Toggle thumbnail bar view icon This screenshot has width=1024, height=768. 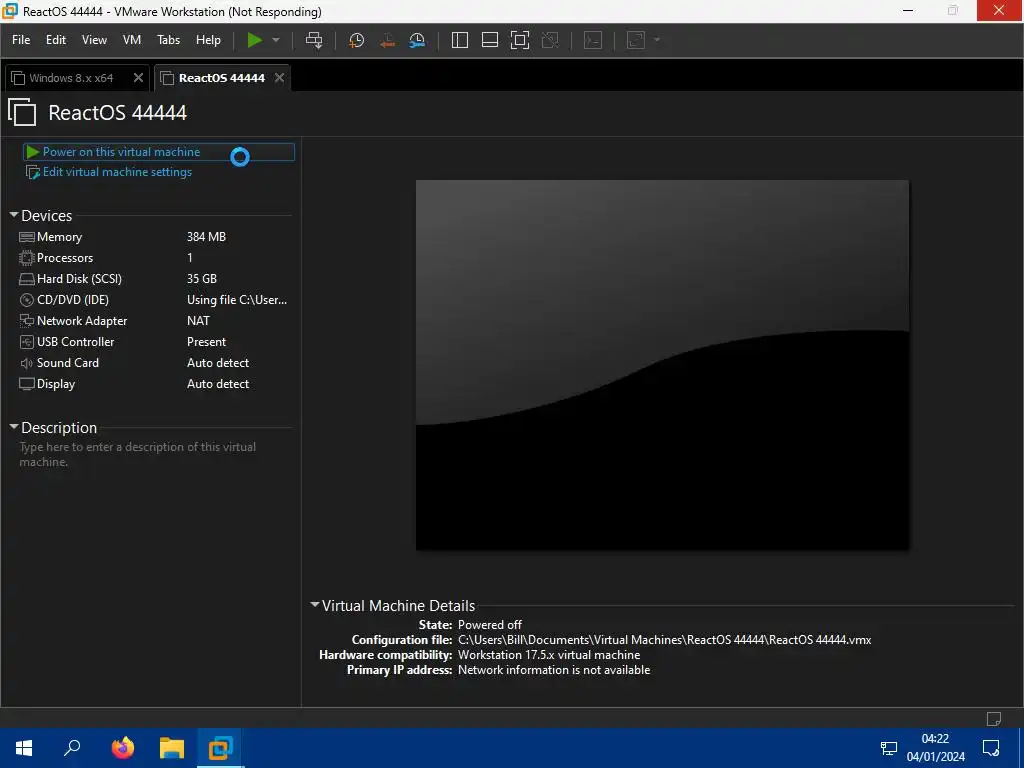[490, 40]
